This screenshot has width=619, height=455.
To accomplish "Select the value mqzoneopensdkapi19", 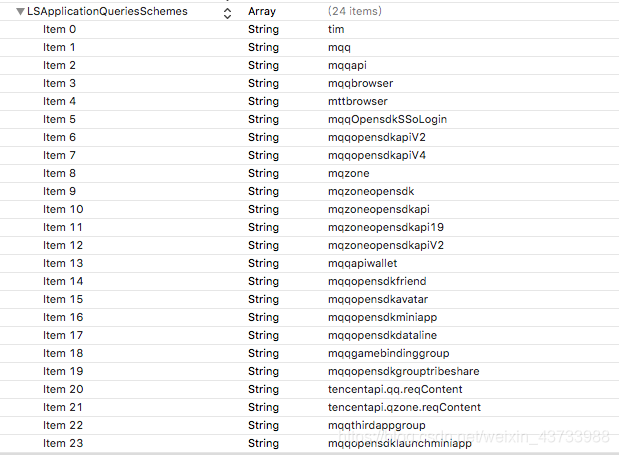I will click(386, 228).
